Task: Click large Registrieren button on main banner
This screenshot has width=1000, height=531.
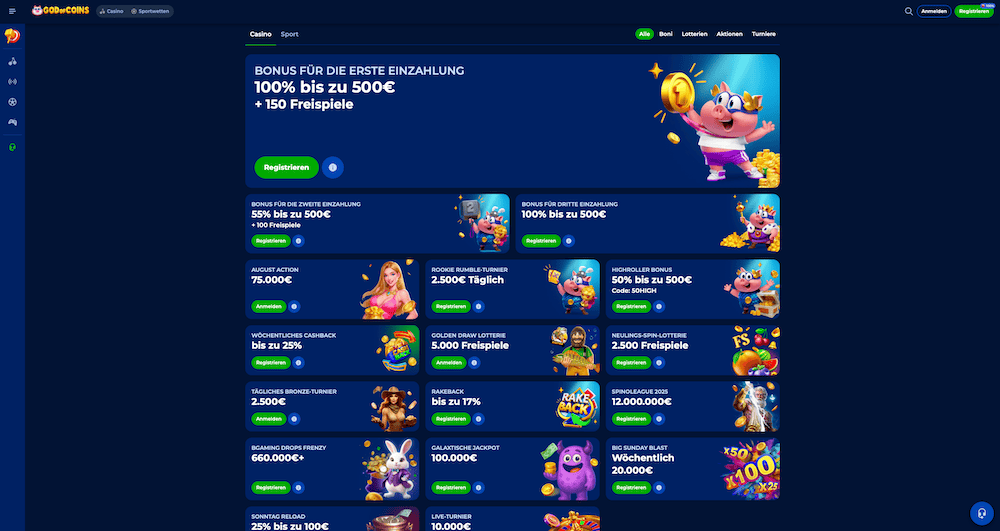Action: (x=286, y=168)
